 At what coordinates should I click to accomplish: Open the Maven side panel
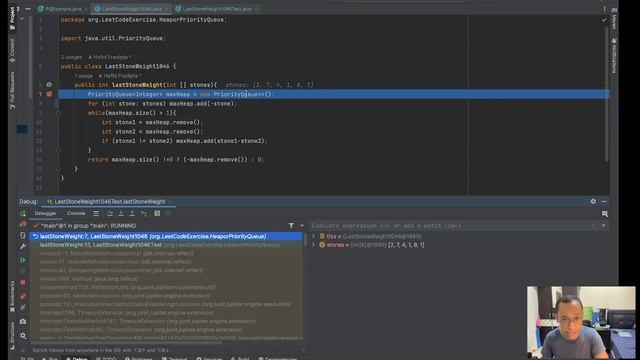614,18
